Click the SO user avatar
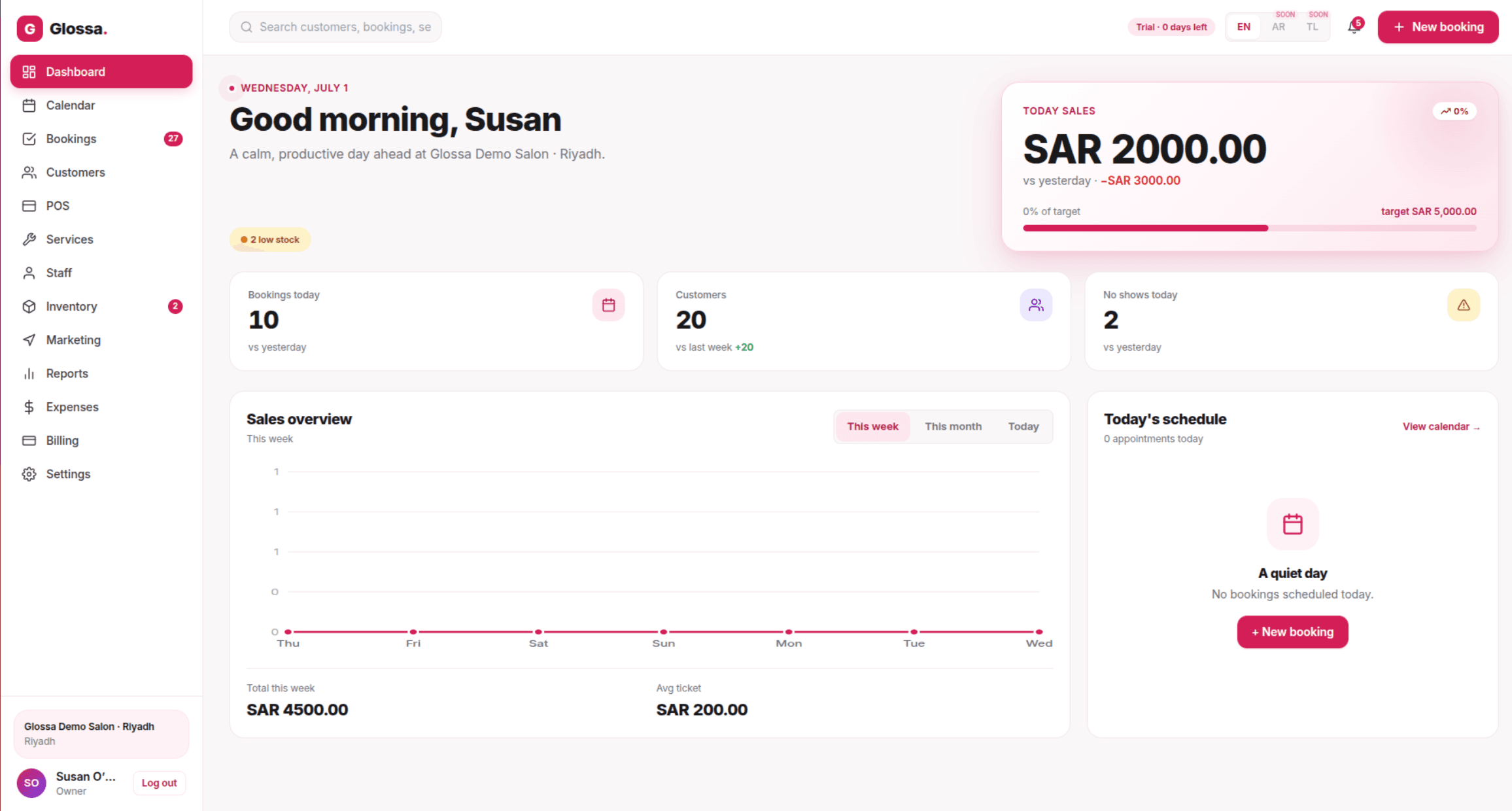The width and height of the screenshot is (1512, 811). pyautogui.click(x=31, y=783)
